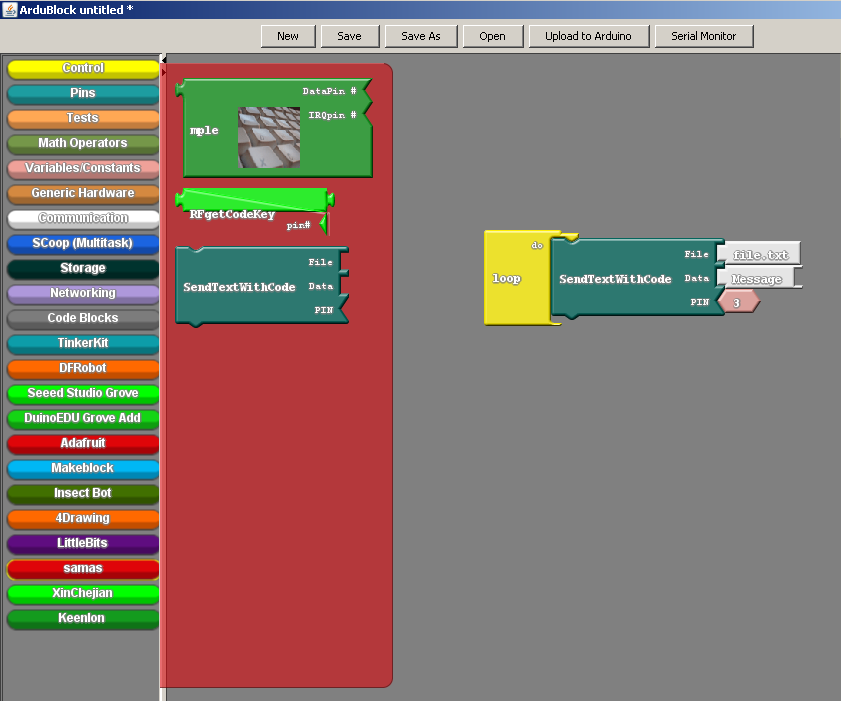Click the New button

(x=288, y=36)
